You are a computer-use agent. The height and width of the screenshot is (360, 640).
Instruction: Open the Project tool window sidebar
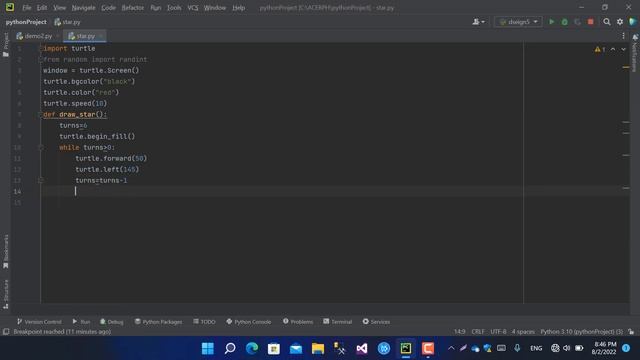pos(6,44)
